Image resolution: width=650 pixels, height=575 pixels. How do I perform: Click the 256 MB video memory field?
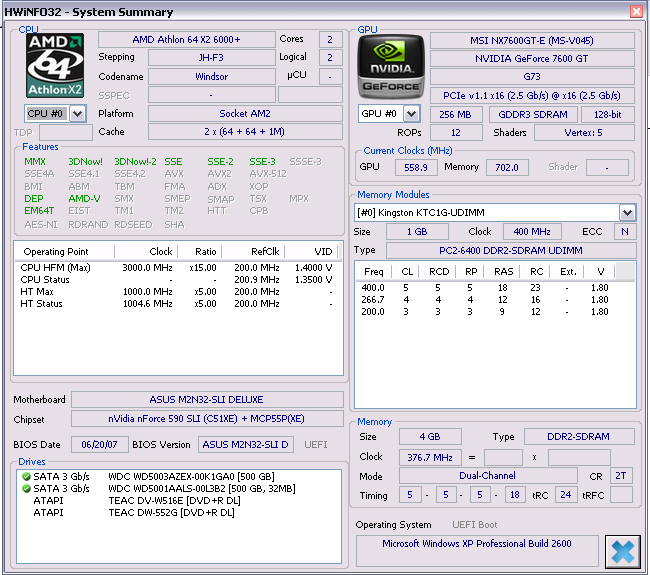pyautogui.click(x=456, y=114)
